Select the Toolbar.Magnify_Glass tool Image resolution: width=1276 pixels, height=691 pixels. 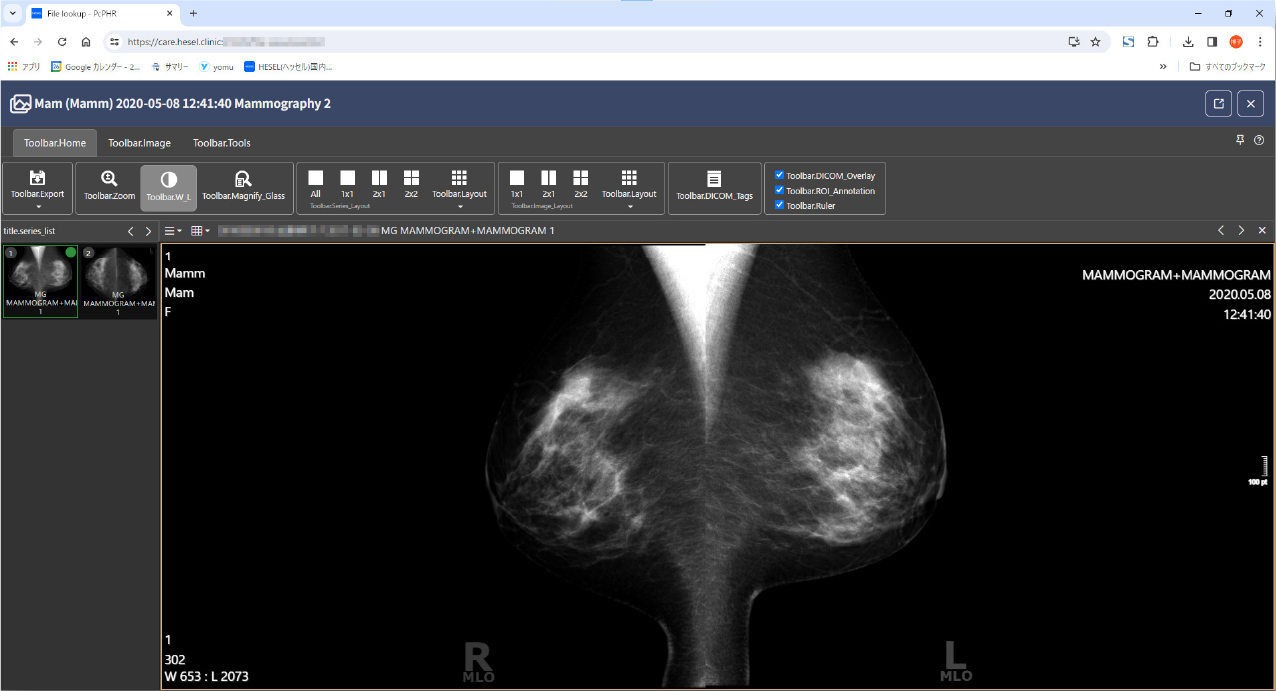click(243, 186)
